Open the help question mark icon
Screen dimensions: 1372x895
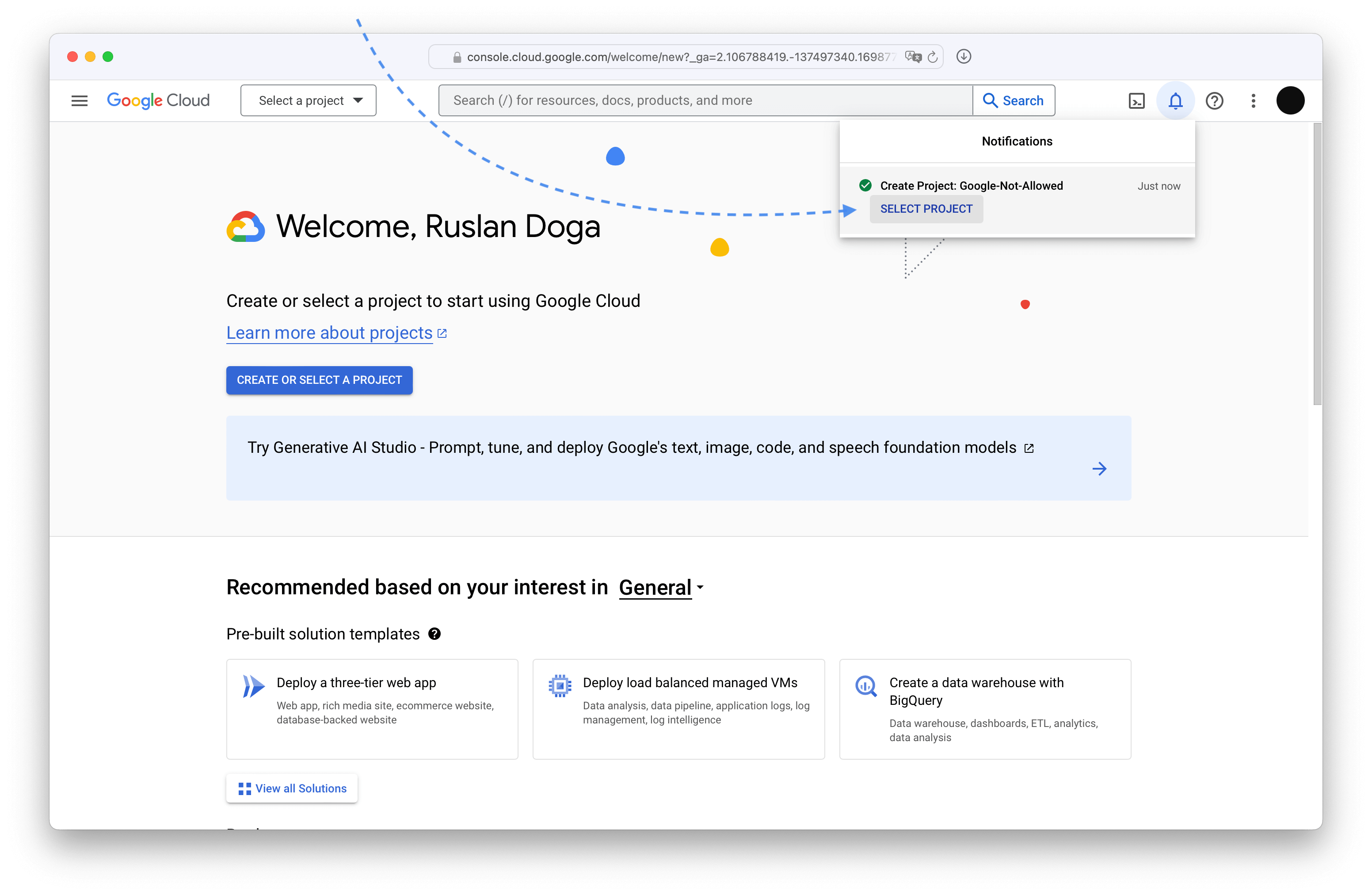pos(1214,101)
